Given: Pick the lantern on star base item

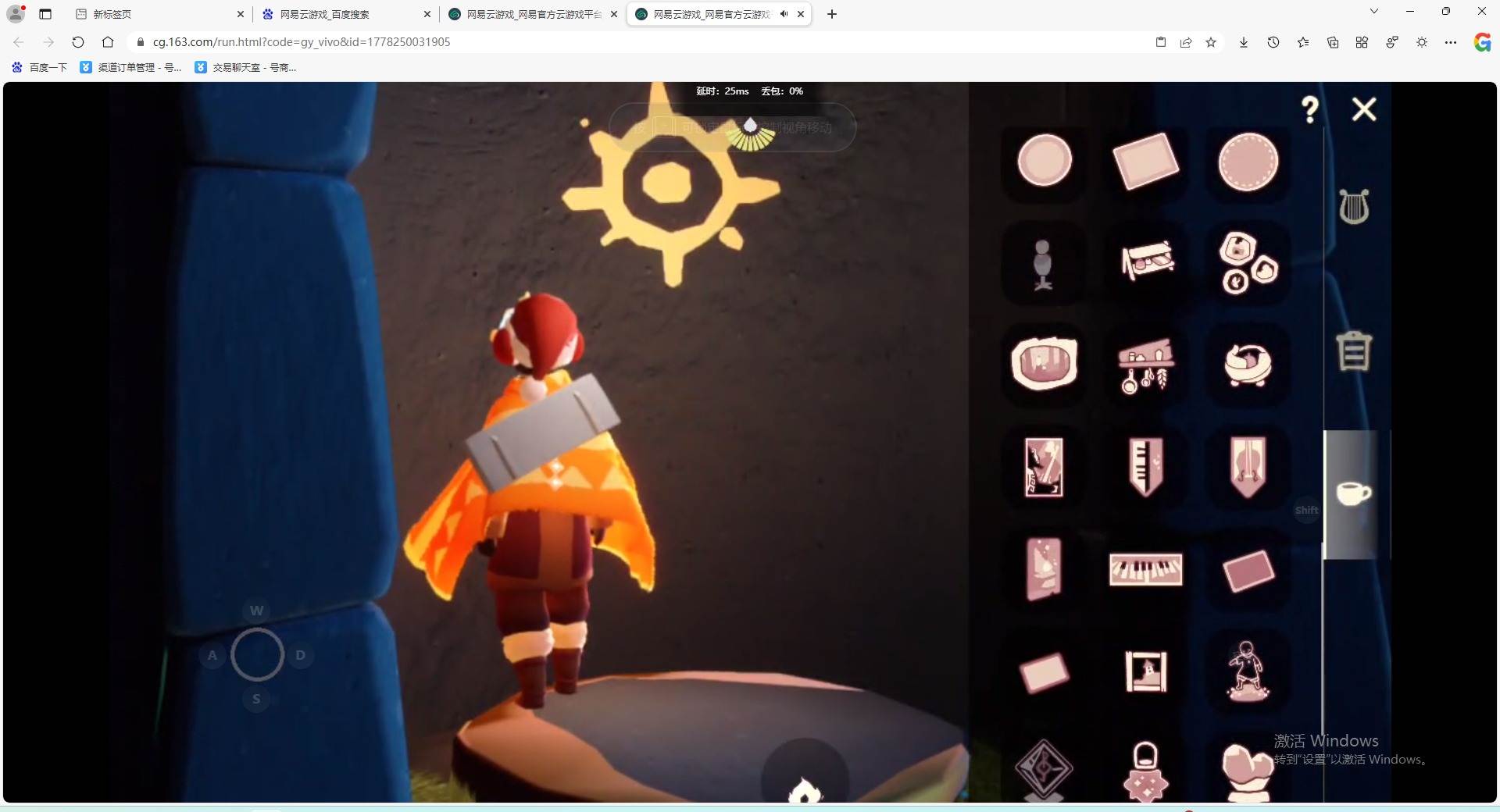Looking at the screenshot, I should 1145,772.
